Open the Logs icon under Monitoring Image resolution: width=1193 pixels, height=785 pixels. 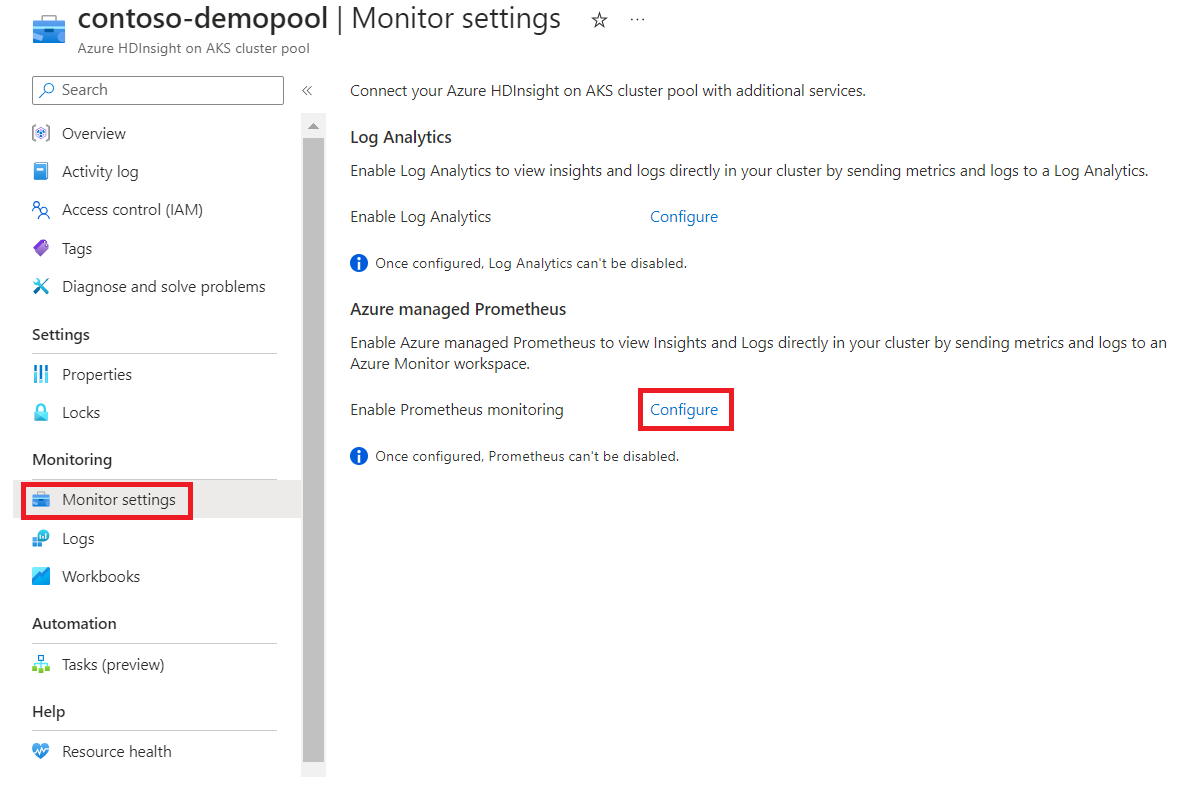coord(41,539)
